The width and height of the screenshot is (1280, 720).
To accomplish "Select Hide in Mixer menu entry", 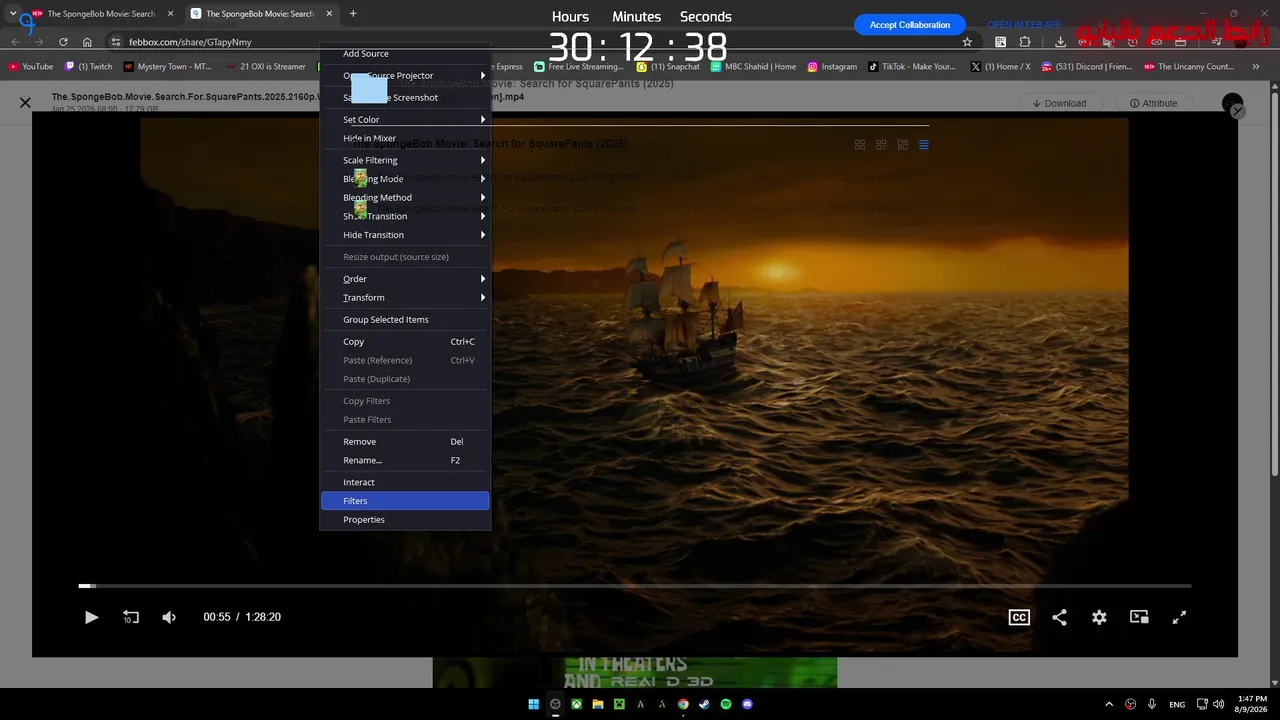I will tap(405, 139).
